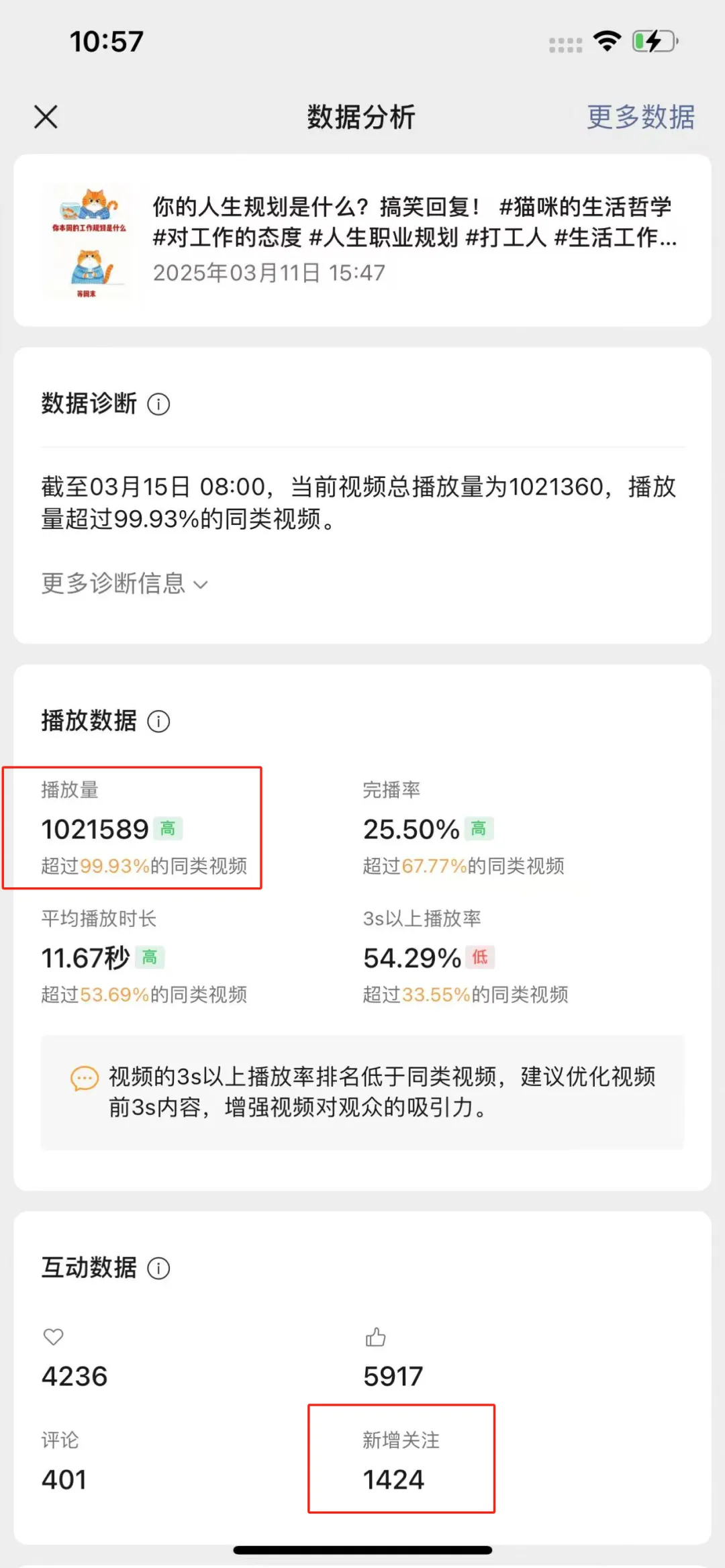Tap the battery charging icon
This screenshot has width=725, height=1568.
(654, 42)
